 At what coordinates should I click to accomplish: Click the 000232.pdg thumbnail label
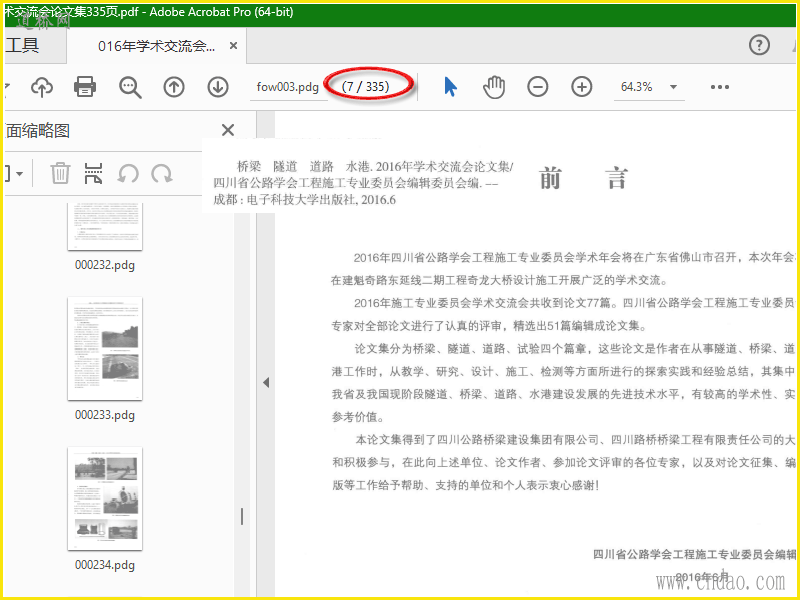105,265
